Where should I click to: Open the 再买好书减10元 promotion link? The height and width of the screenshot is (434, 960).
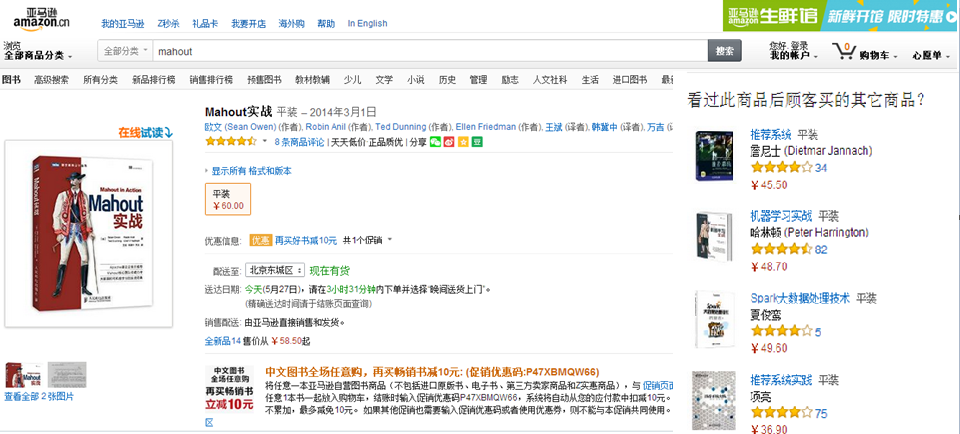(x=306, y=241)
